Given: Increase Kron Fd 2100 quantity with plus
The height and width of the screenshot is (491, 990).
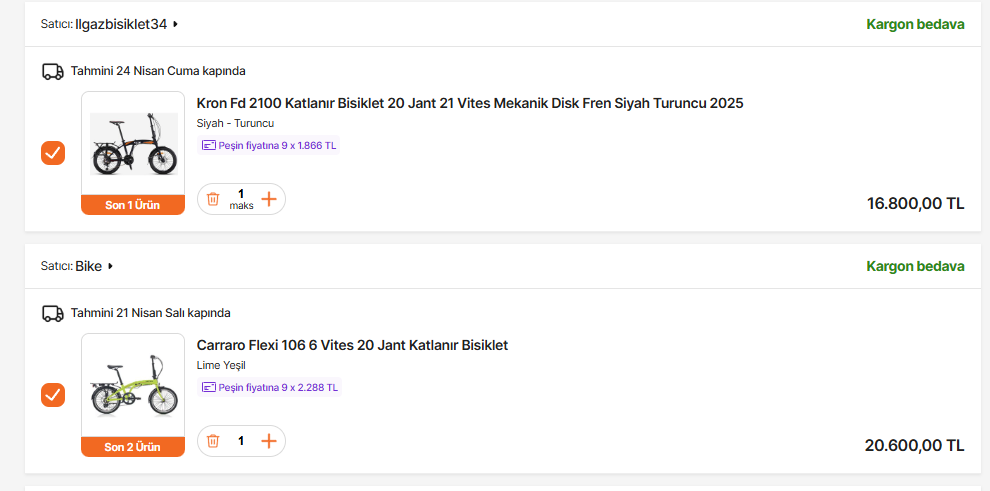Looking at the screenshot, I should 269,199.
